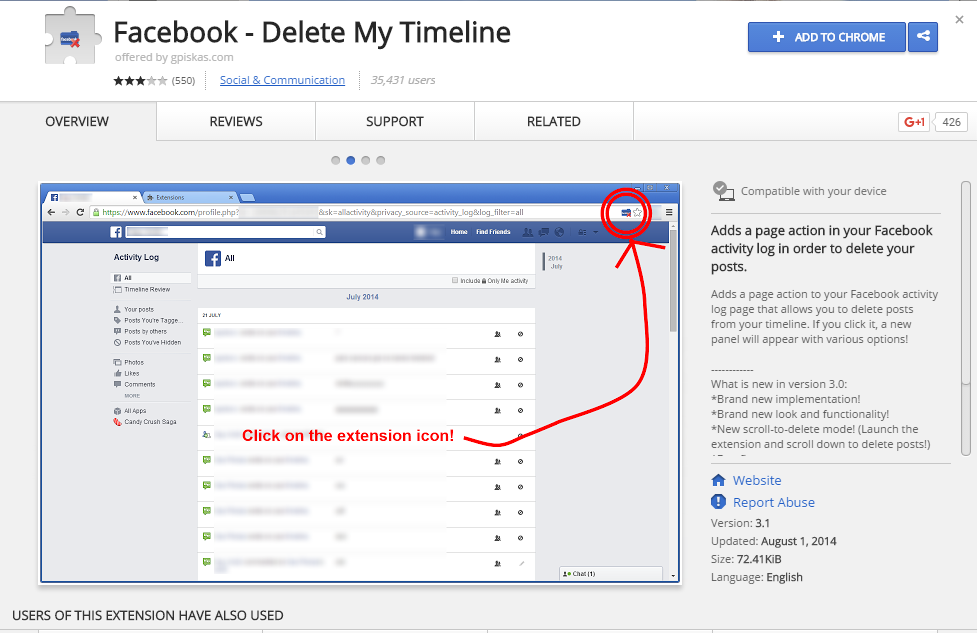
Task: Select the fourth carousel dot
Action: pos(381,160)
